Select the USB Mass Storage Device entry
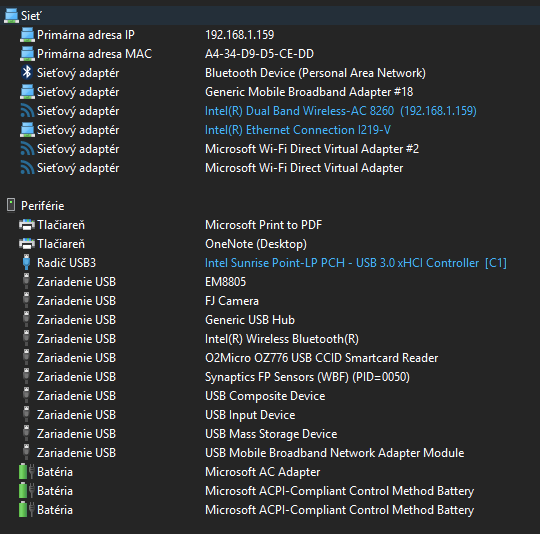This screenshot has height=534, width=540. (x=270, y=434)
